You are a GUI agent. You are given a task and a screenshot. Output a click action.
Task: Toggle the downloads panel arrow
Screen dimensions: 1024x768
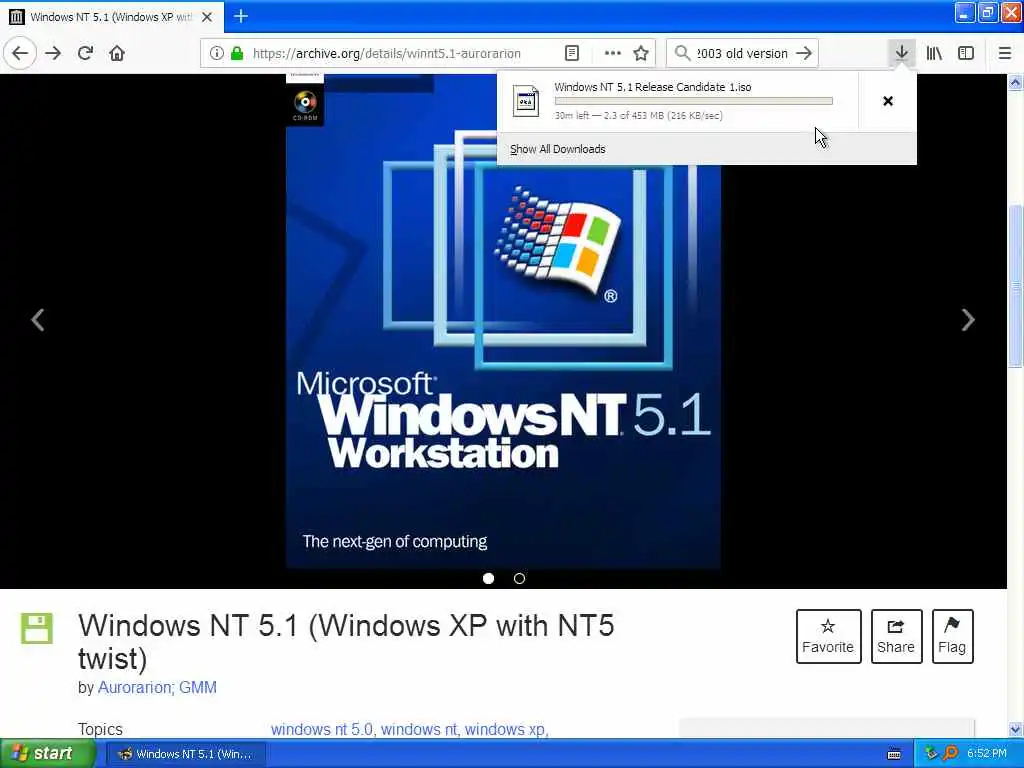click(901, 53)
